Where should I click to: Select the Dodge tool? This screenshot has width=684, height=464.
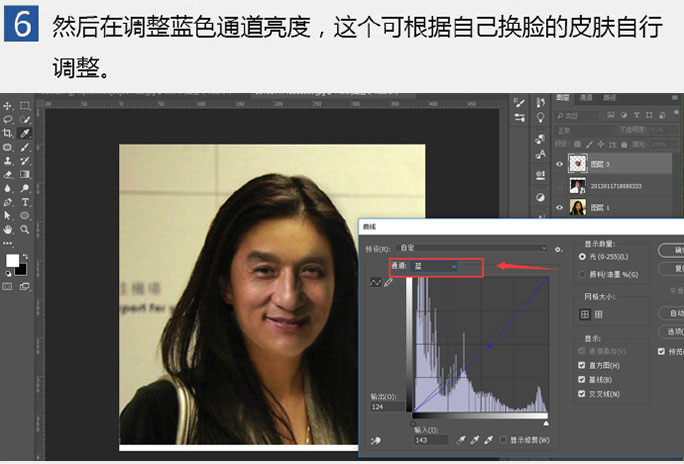(25, 188)
